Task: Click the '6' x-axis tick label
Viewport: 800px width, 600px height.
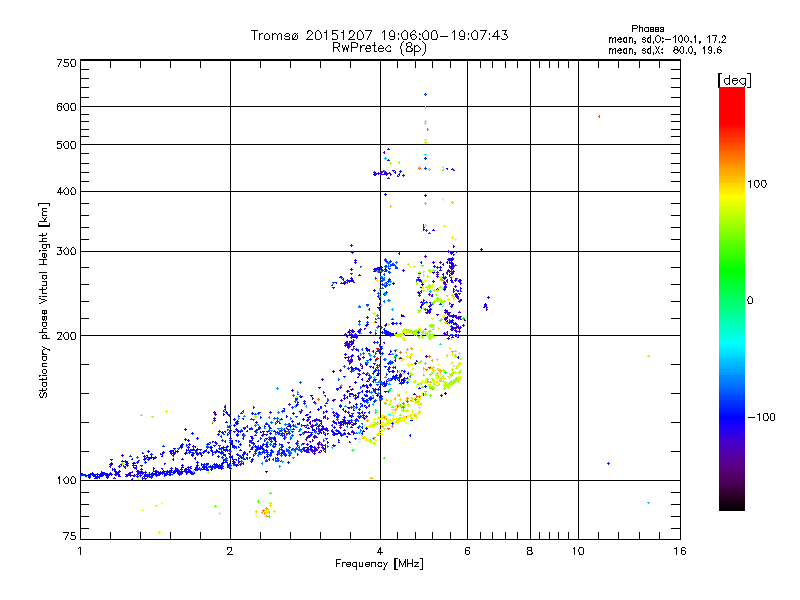Action: coord(467,551)
